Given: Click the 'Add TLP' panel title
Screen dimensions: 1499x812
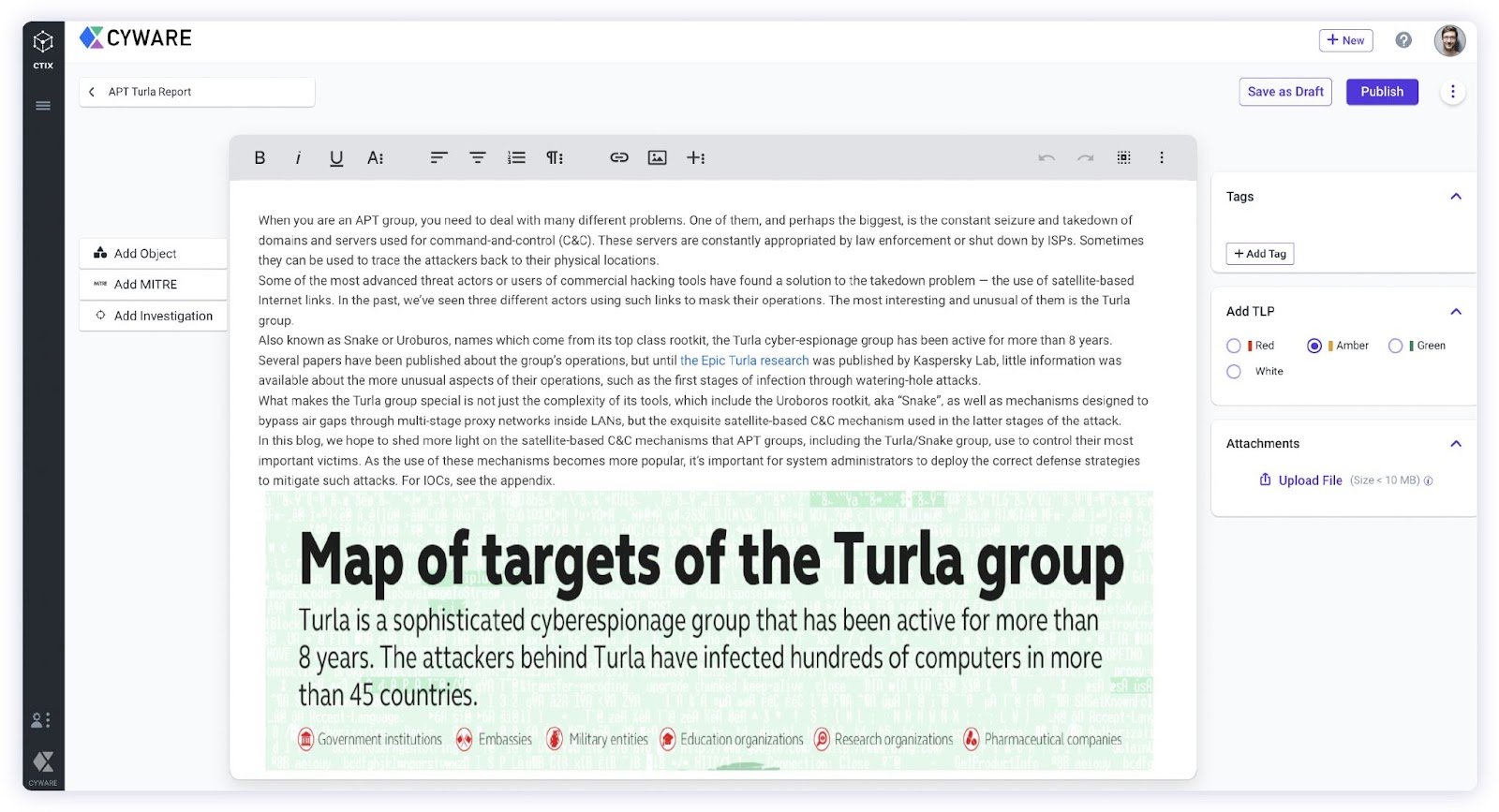Looking at the screenshot, I should pyautogui.click(x=1250, y=312).
